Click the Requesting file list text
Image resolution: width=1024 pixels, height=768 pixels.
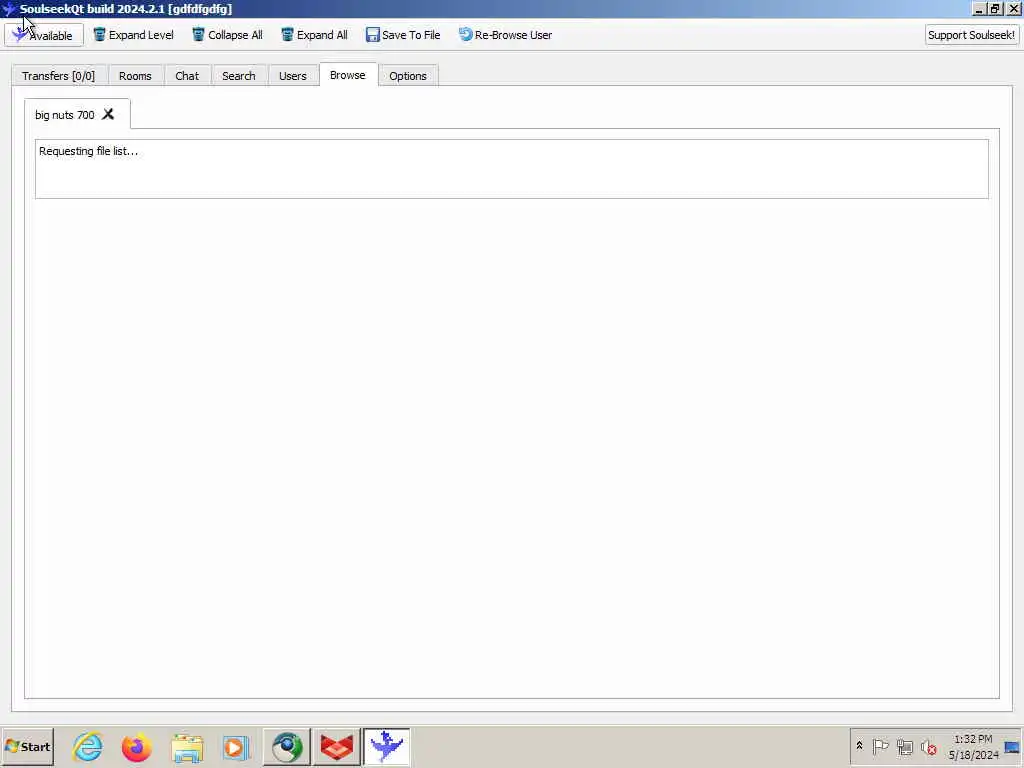(x=88, y=151)
